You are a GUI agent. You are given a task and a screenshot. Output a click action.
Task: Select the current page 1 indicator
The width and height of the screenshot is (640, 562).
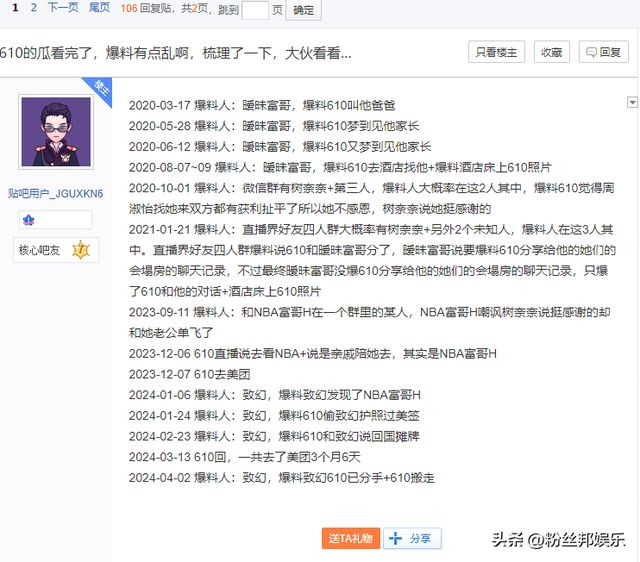pos(15,8)
